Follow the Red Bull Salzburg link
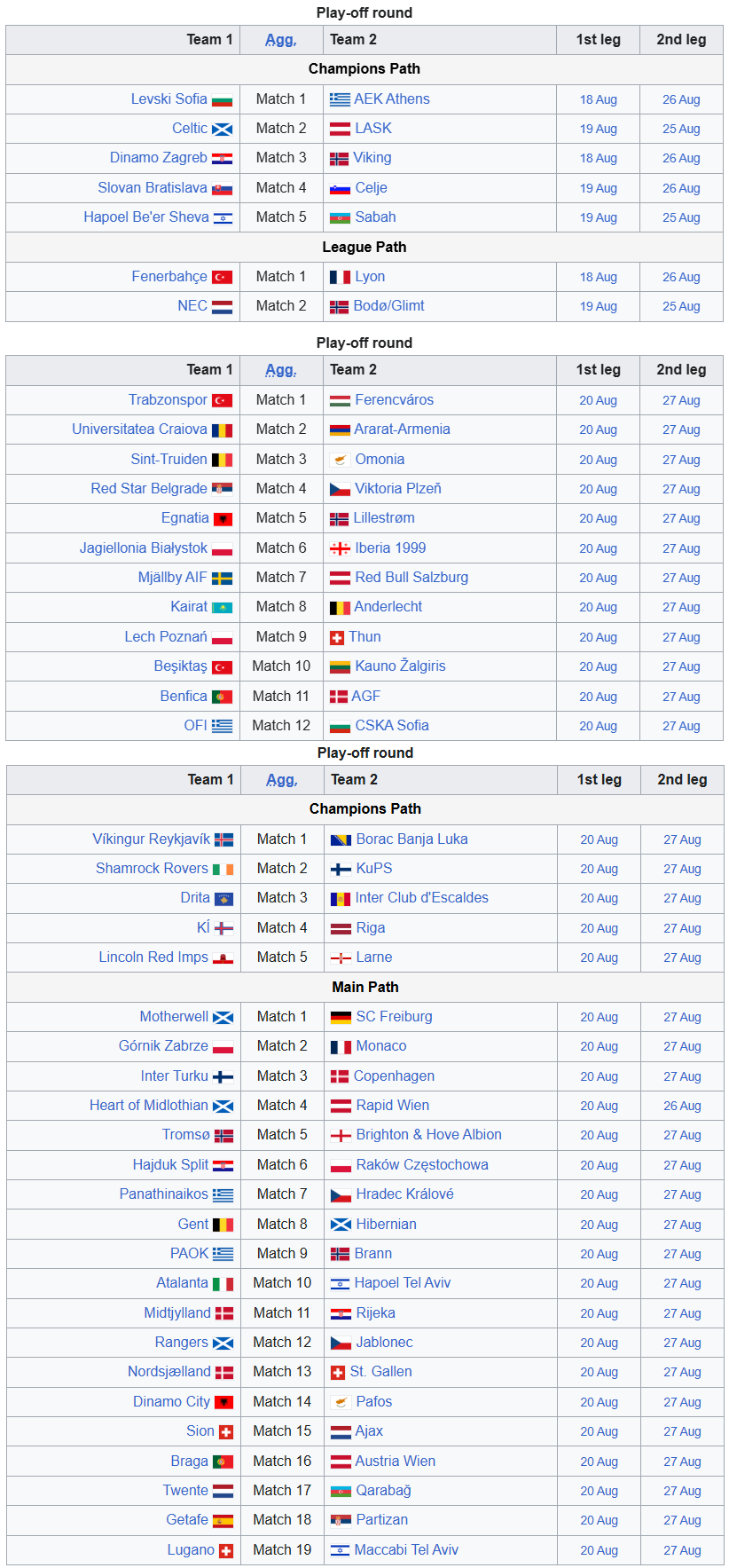 pos(412,578)
